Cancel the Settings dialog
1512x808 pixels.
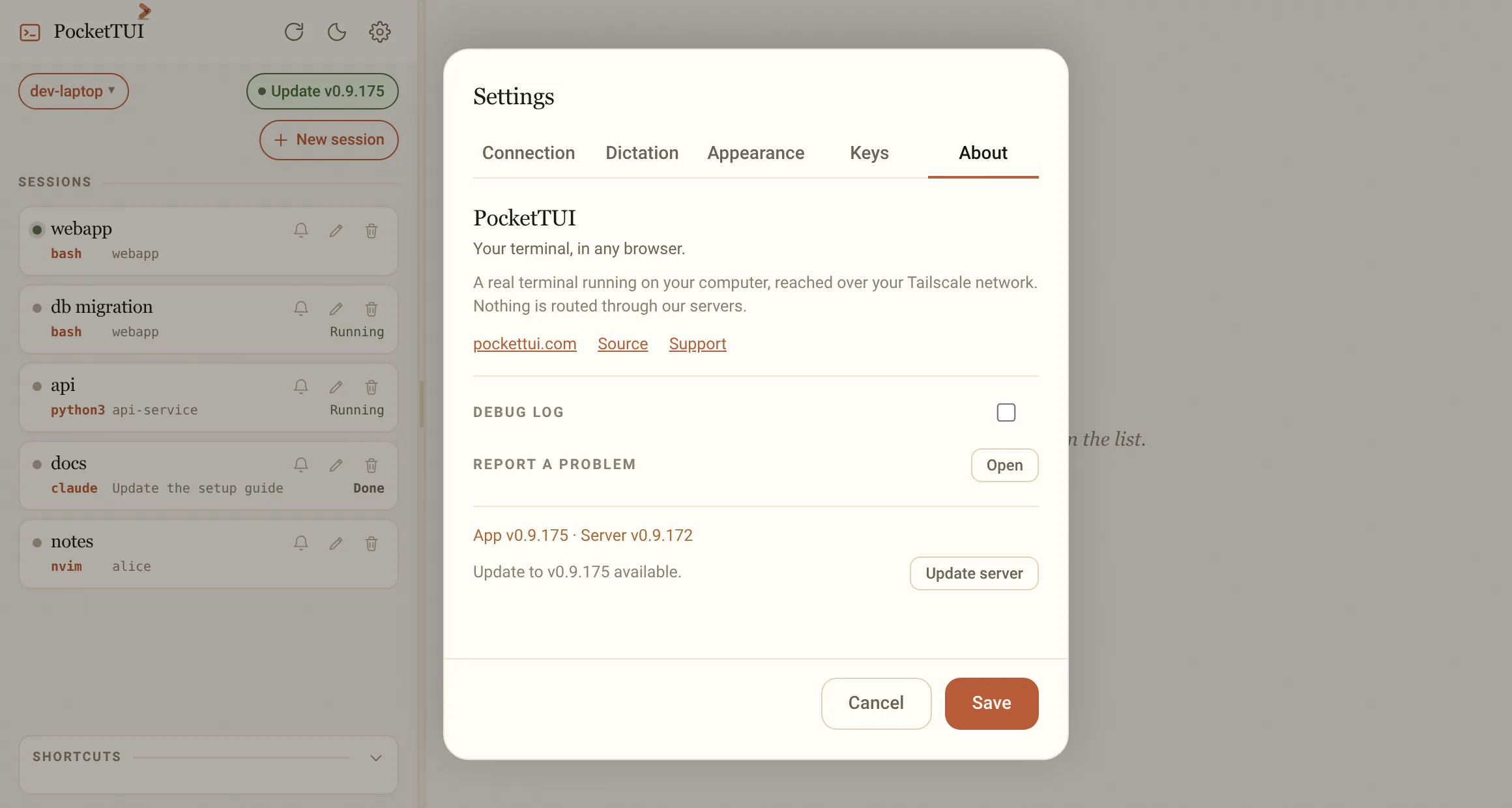point(876,704)
